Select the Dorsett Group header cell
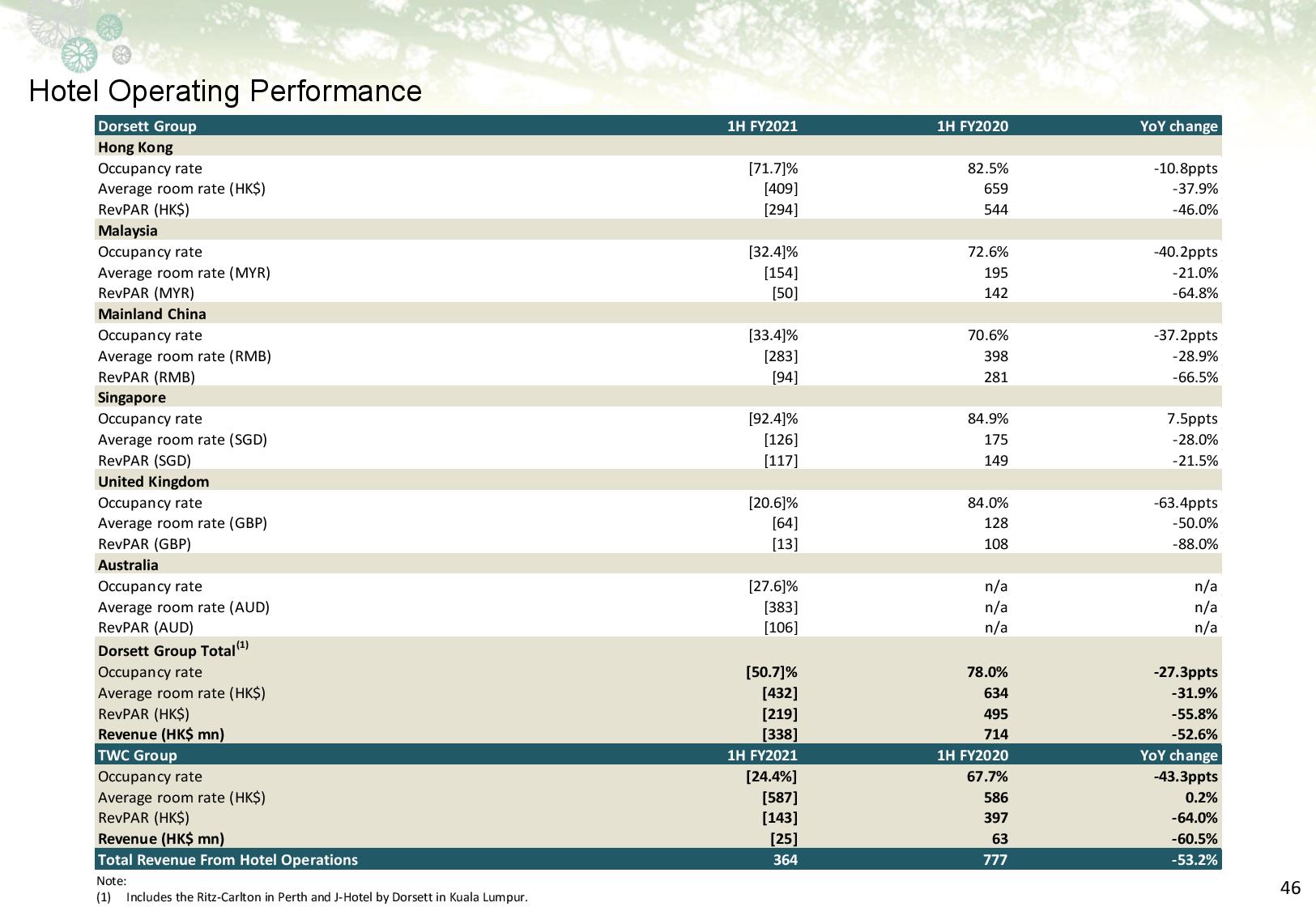This screenshot has height=911, width=1316. pos(147,126)
